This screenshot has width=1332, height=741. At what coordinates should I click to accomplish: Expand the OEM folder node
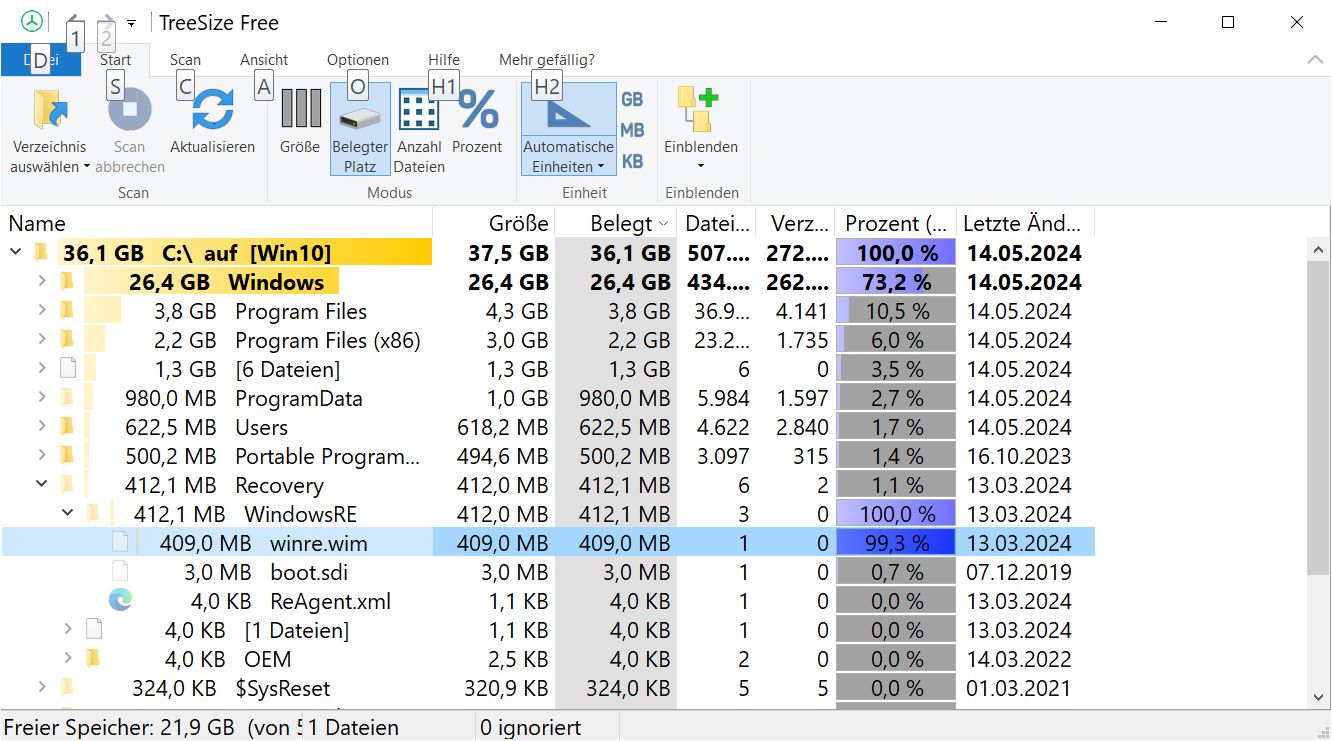coord(68,658)
